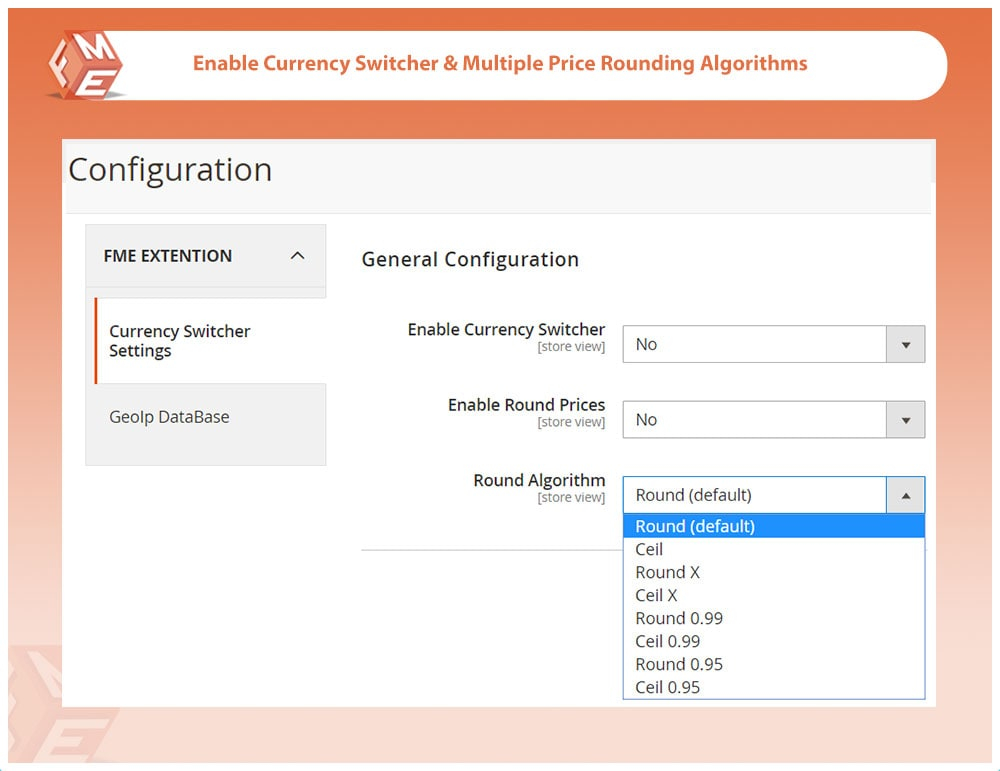Select the Round (default) option
The height and width of the screenshot is (771, 1000).
[695, 526]
